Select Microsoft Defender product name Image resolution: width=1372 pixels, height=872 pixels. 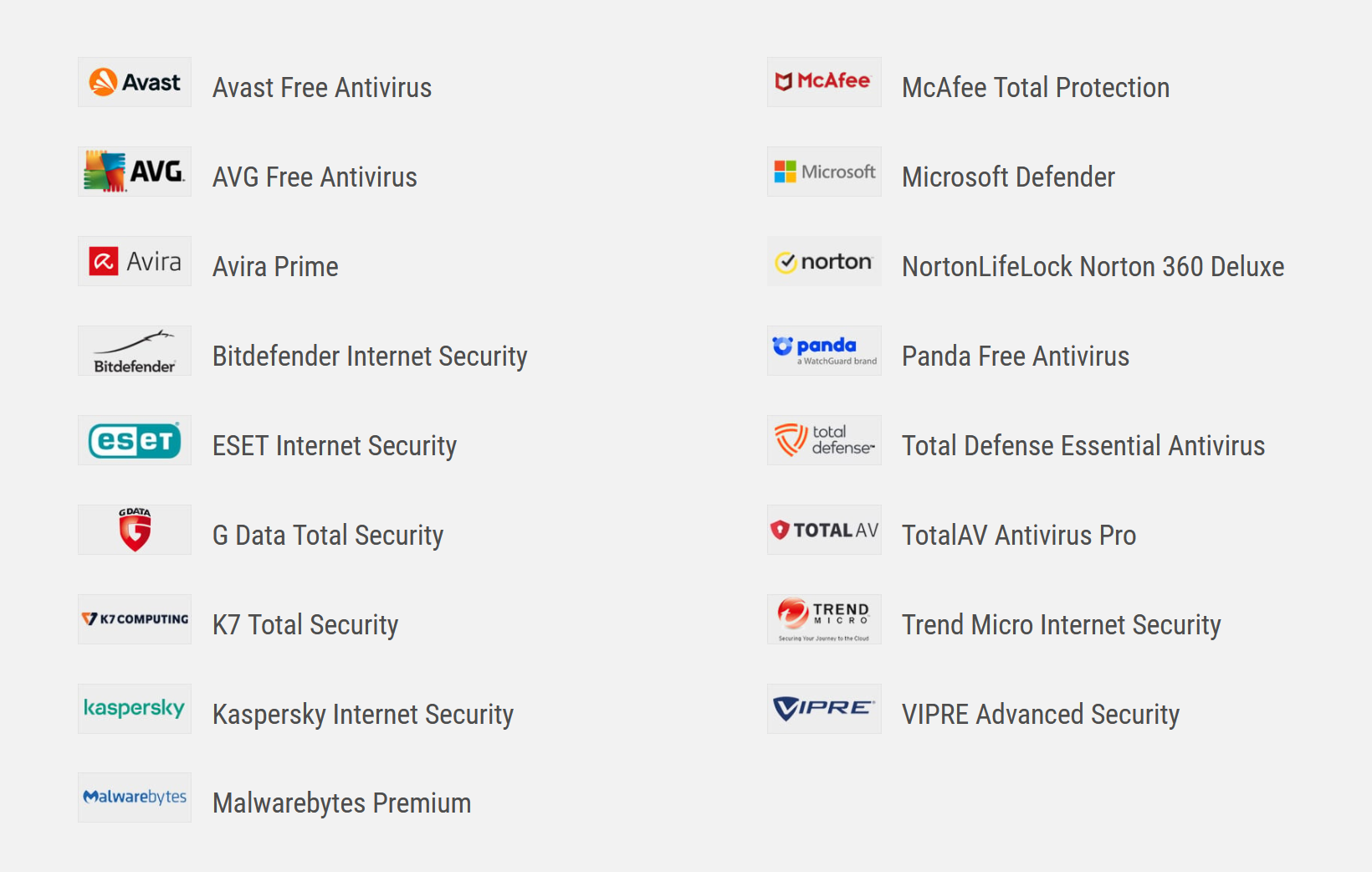tap(1008, 177)
